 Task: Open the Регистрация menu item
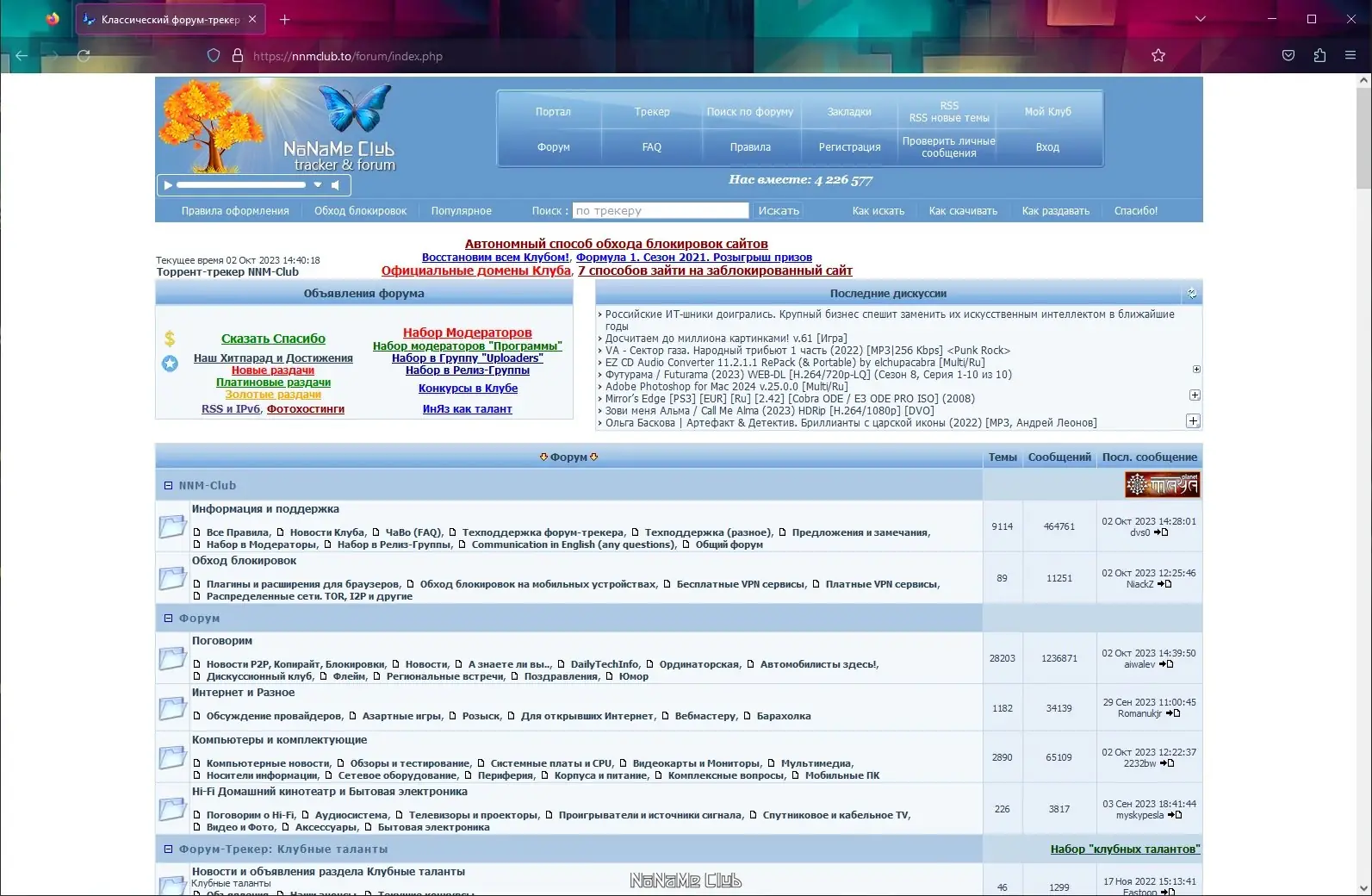click(849, 147)
